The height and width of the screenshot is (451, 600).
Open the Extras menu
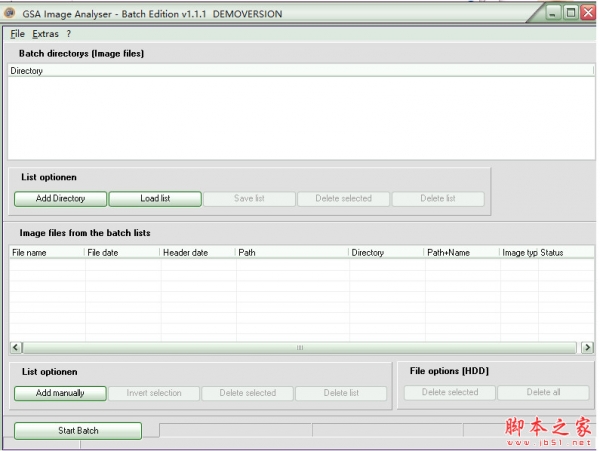(45, 34)
